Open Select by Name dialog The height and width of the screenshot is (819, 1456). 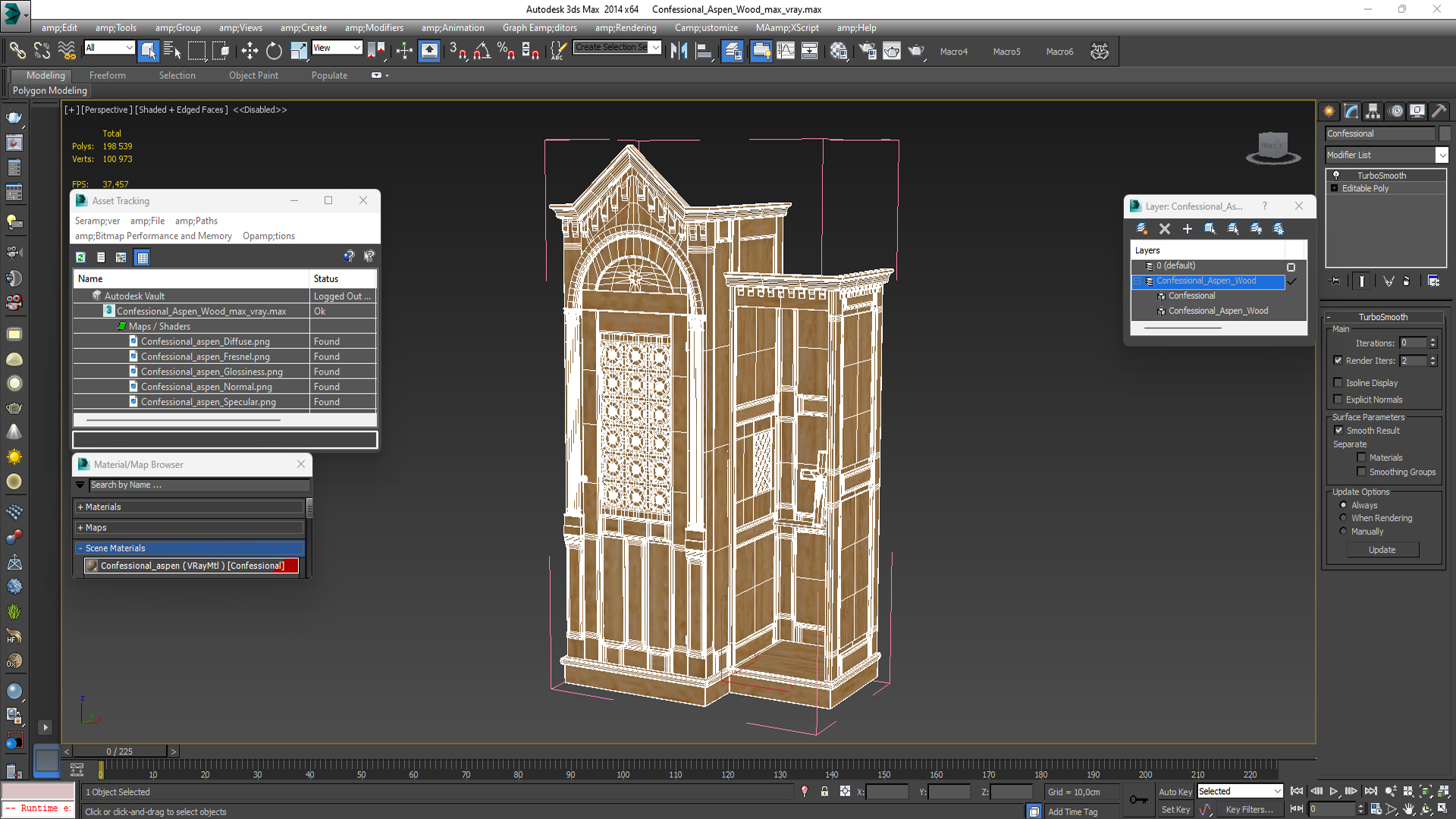click(x=172, y=51)
